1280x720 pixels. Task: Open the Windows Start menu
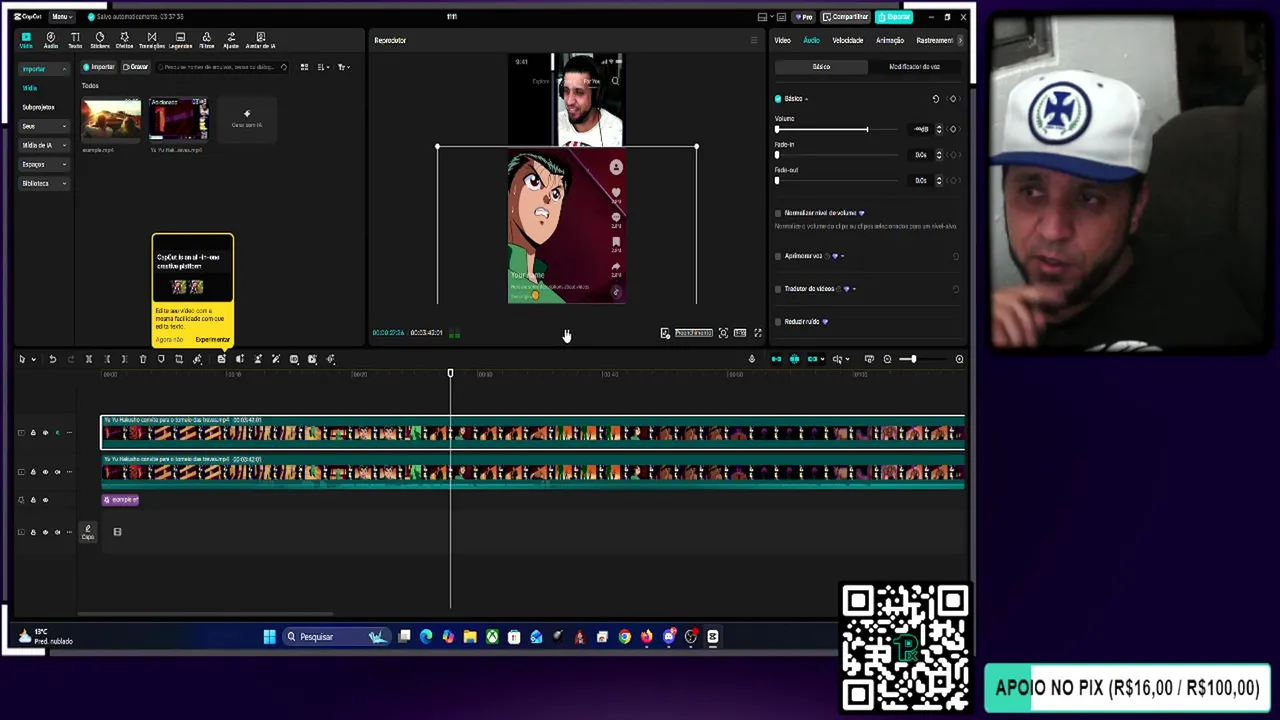(x=269, y=636)
